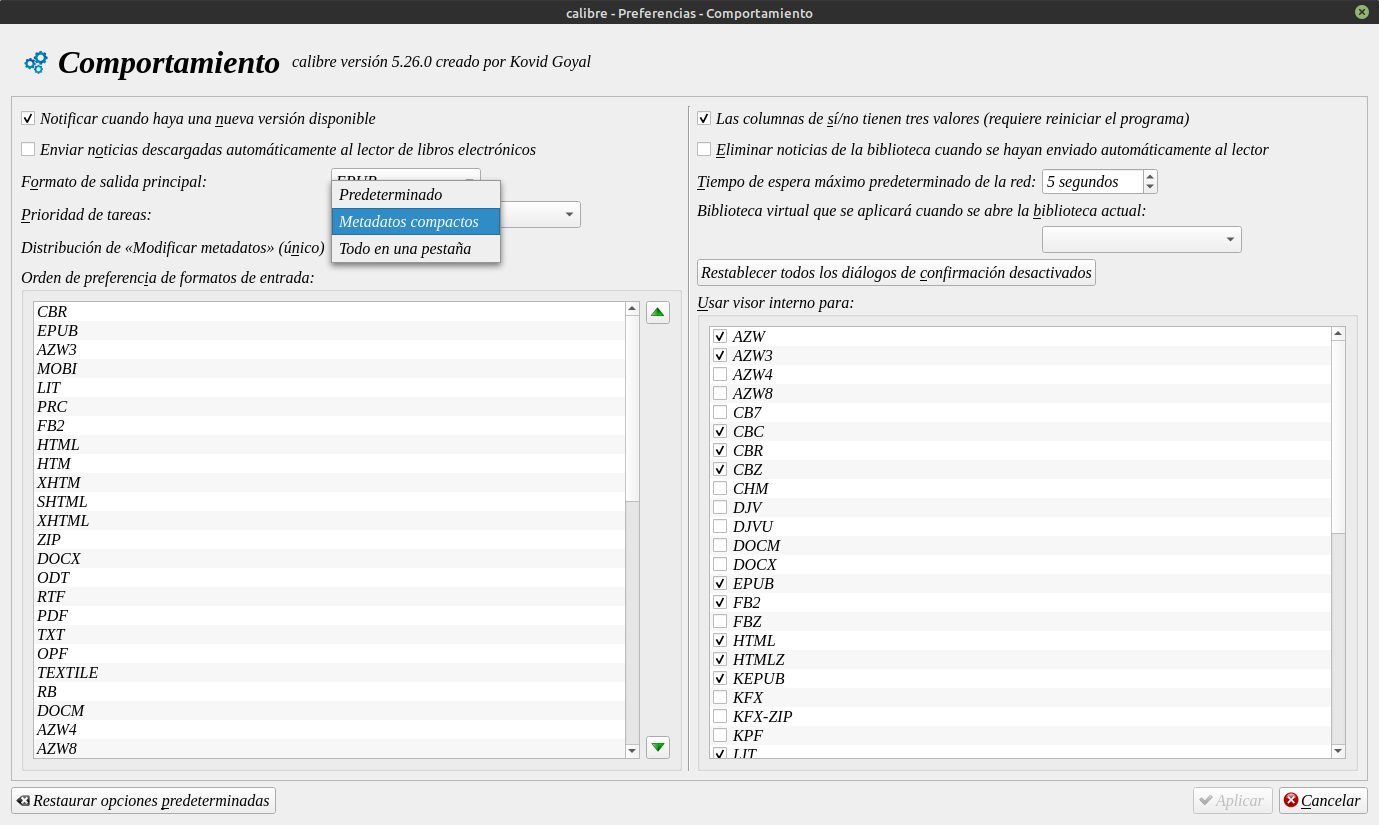The image size is (1379, 825).
Task: Uncheck HTMLZ in the internal viewer list
Action: point(720,660)
